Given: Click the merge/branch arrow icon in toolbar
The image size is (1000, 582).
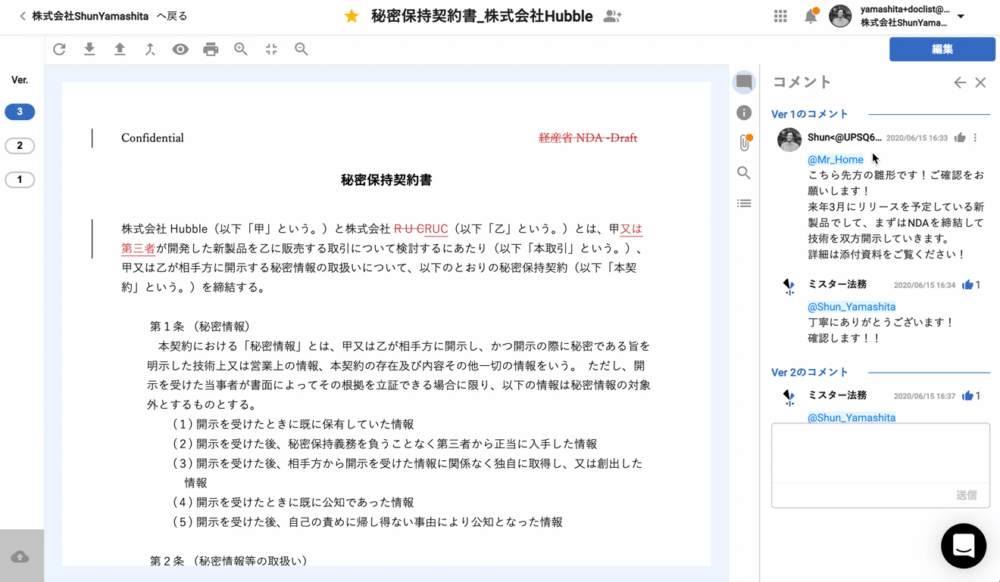Looking at the screenshot, I should [x=150, y=49].
